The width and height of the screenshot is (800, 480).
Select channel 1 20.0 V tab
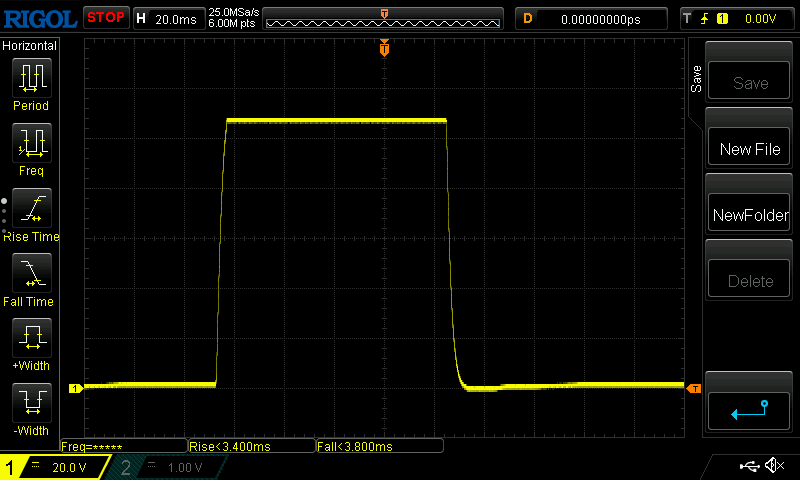55,467
